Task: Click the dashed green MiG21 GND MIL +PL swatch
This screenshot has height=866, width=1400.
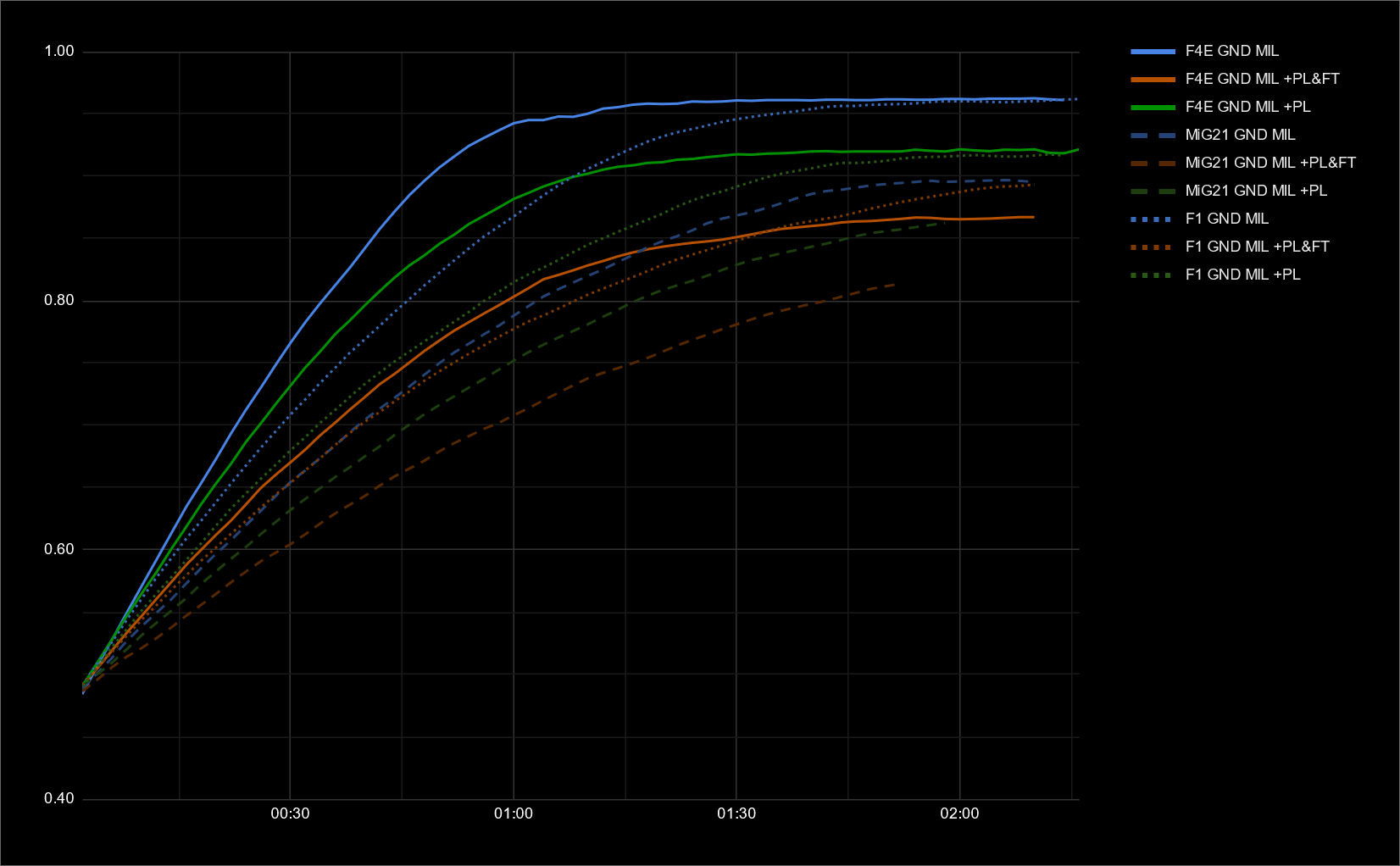Action: [1153, 191]
